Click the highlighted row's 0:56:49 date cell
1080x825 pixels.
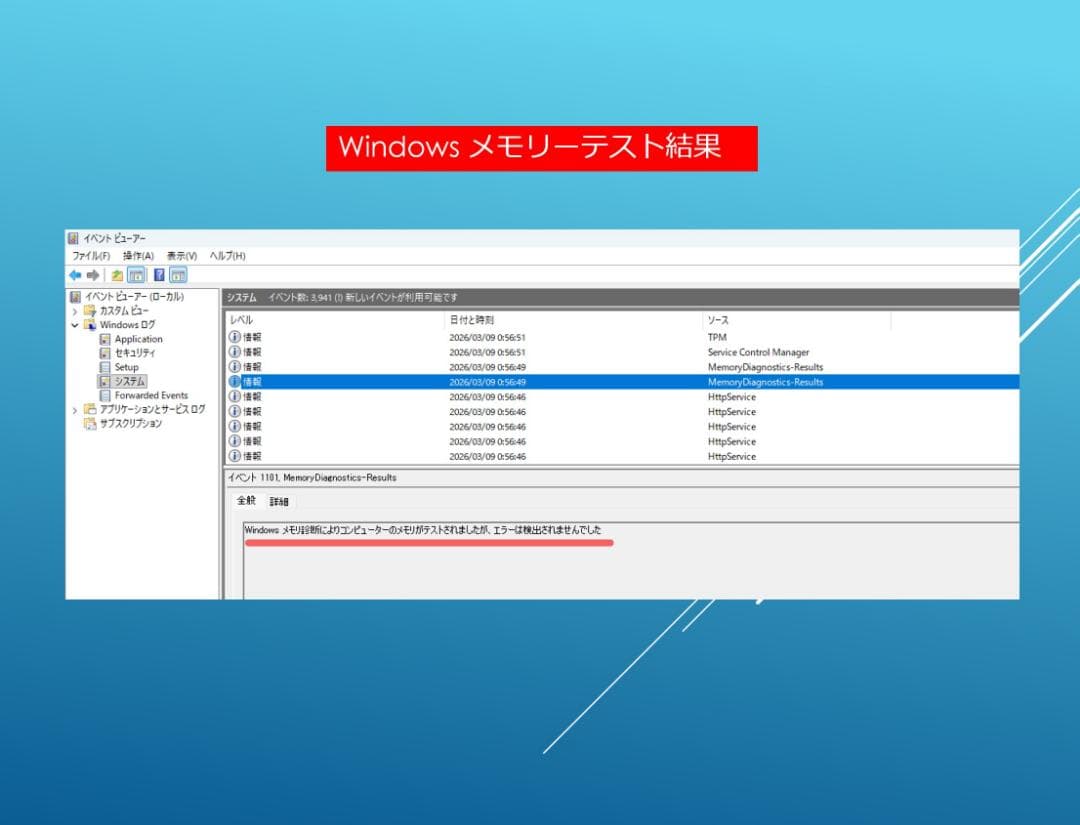[x=488, y=382]
